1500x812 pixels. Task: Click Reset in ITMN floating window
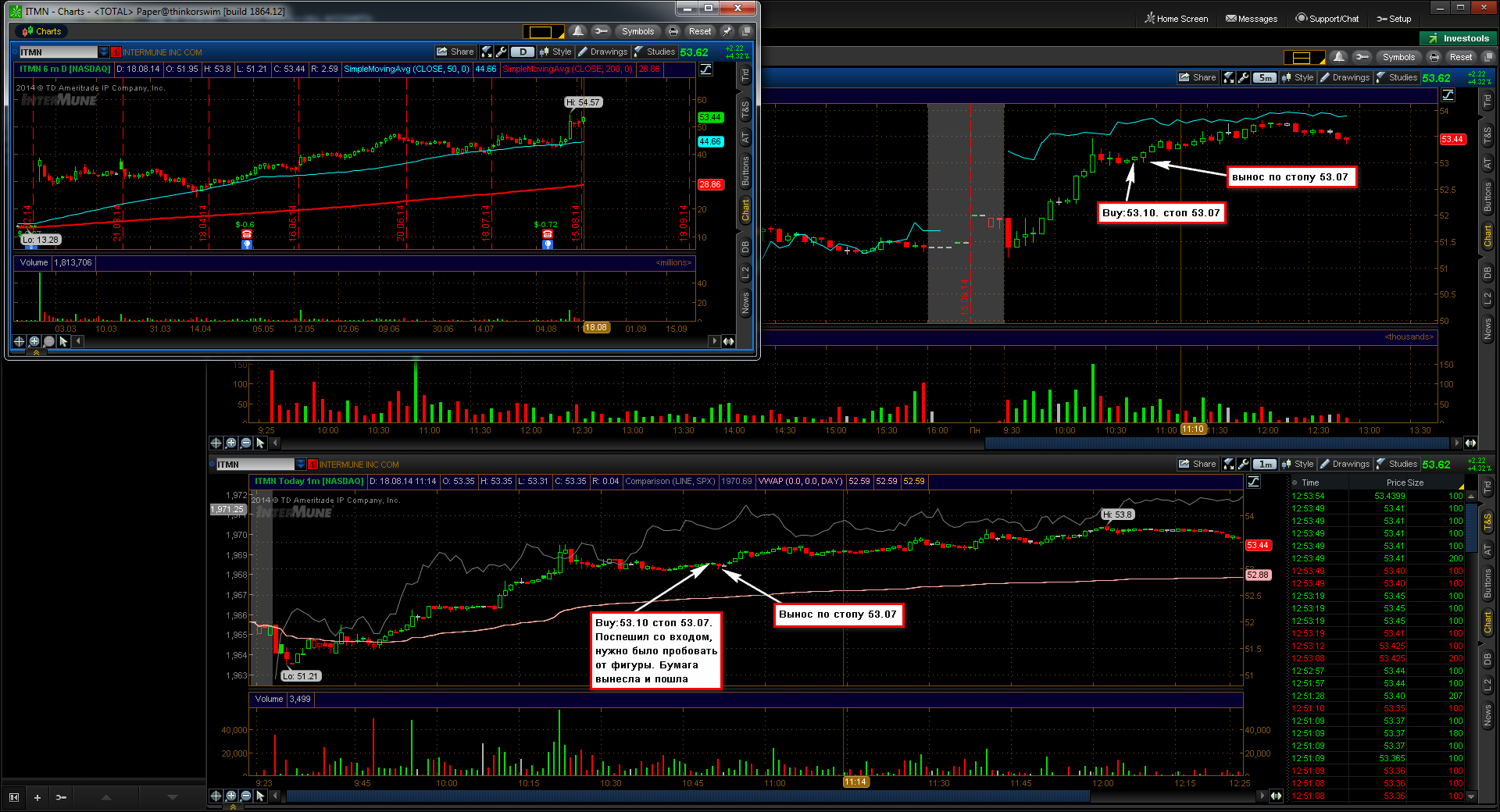point(699,31)
